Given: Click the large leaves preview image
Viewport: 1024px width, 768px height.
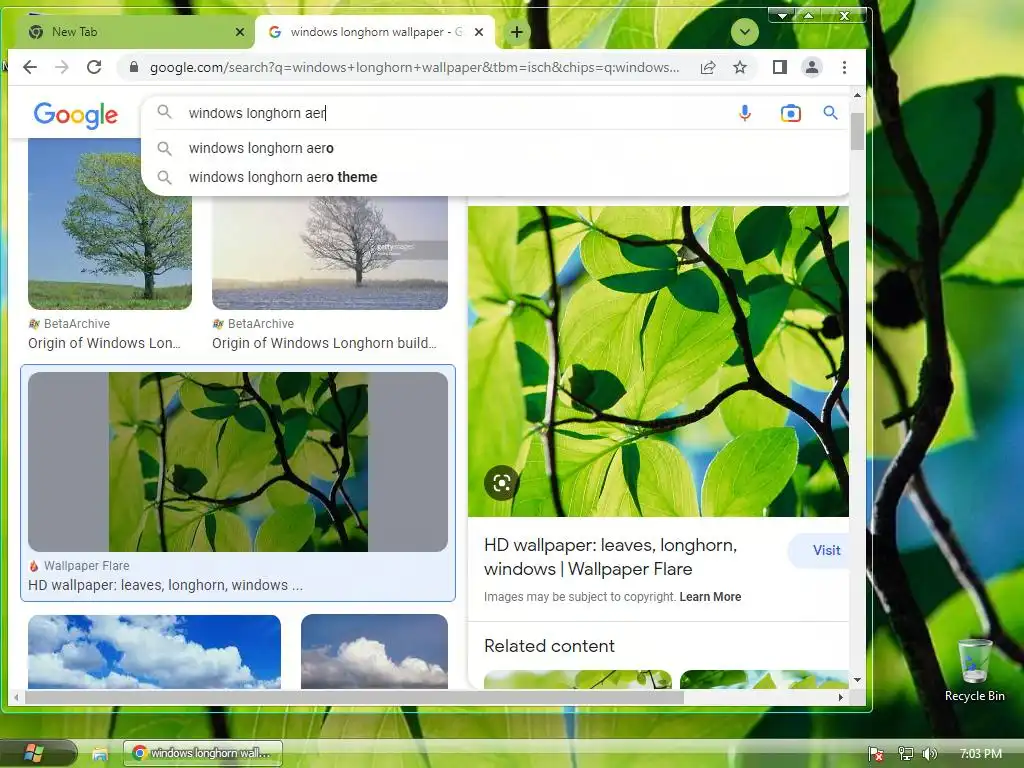Looking at the screenshot, I should (658, 361).
